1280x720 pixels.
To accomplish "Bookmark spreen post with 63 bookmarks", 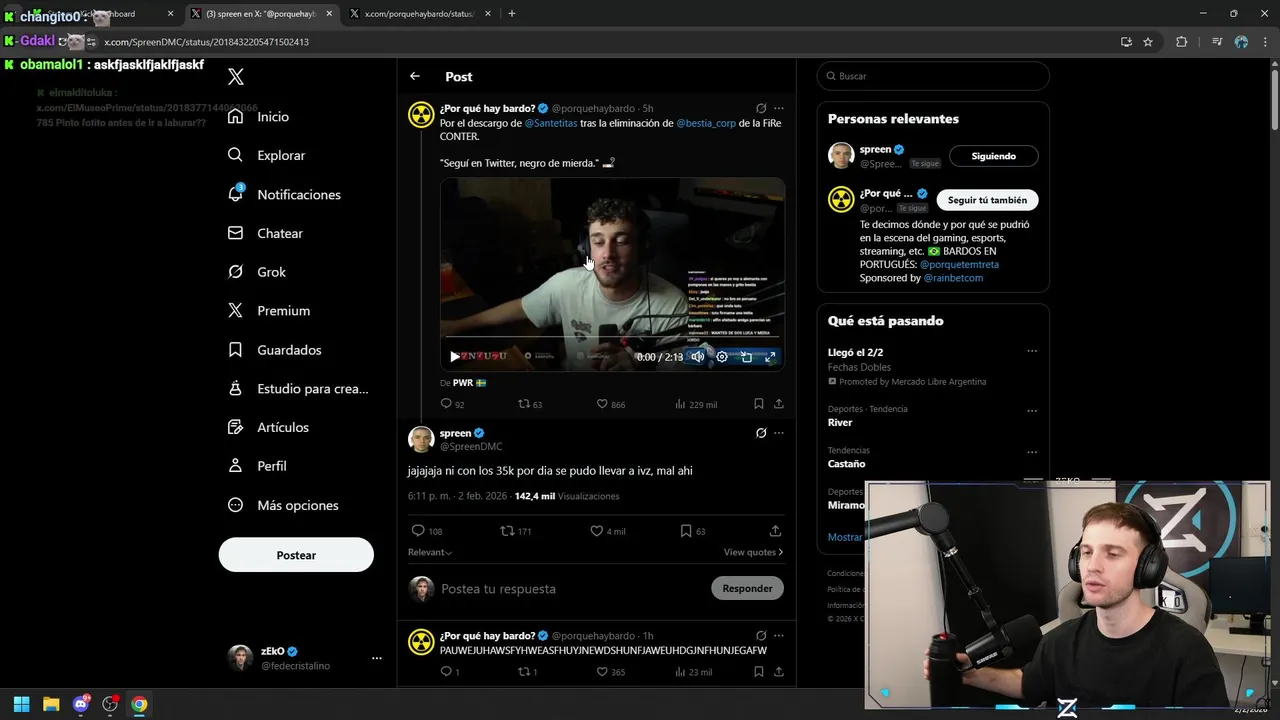I will [693, 531].
